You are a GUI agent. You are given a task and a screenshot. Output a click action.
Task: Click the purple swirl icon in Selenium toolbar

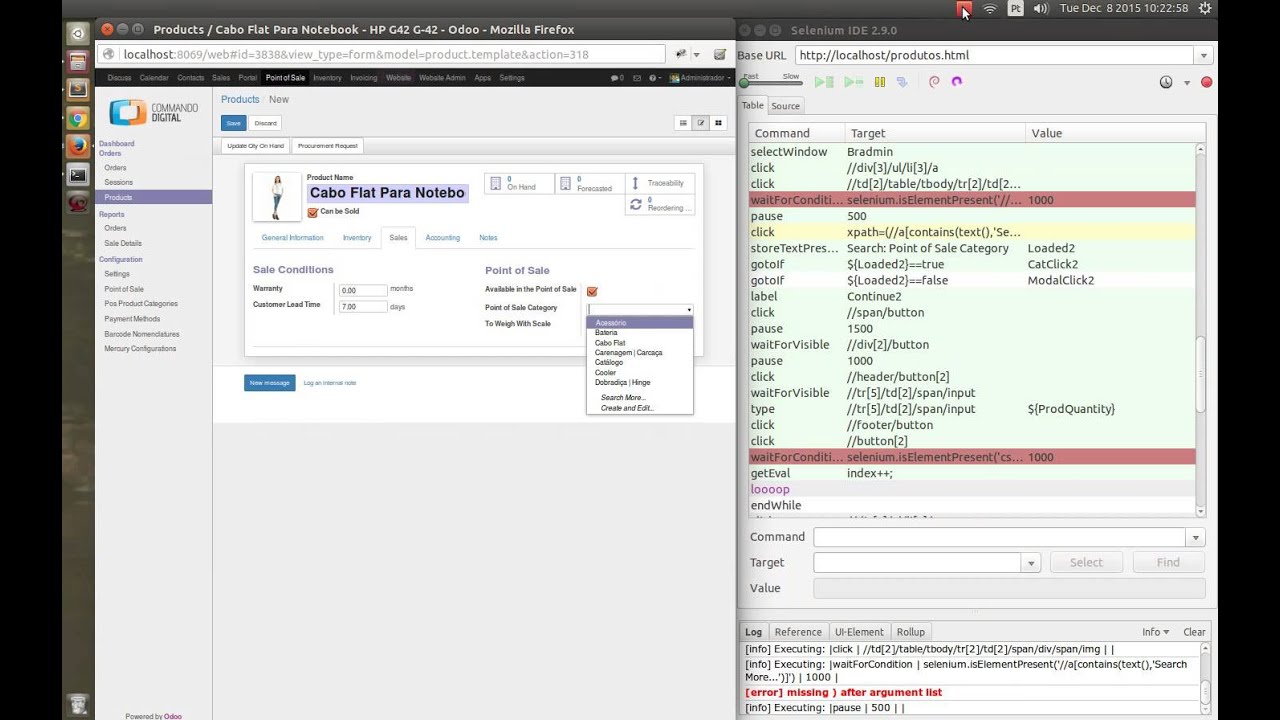(957, 82)
